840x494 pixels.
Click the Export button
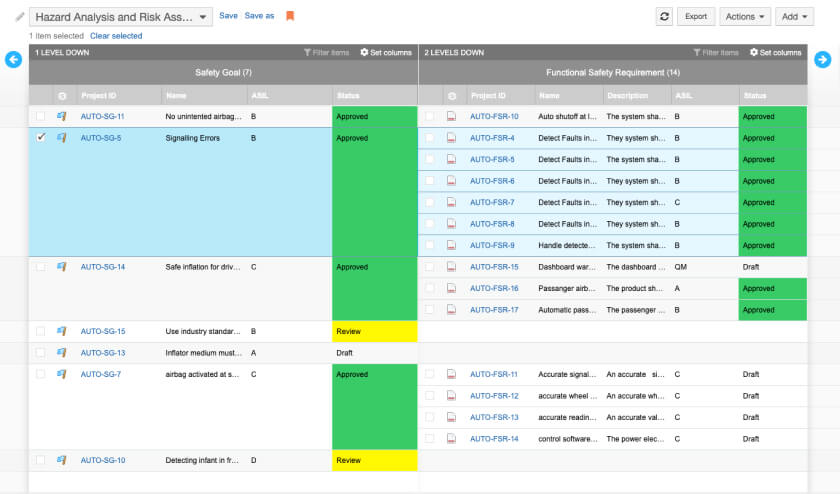click(x=696, y=17)
